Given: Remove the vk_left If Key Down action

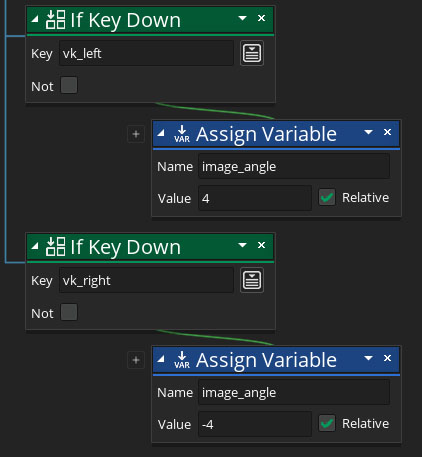Looking at the screenshot, I should [261, 18].
